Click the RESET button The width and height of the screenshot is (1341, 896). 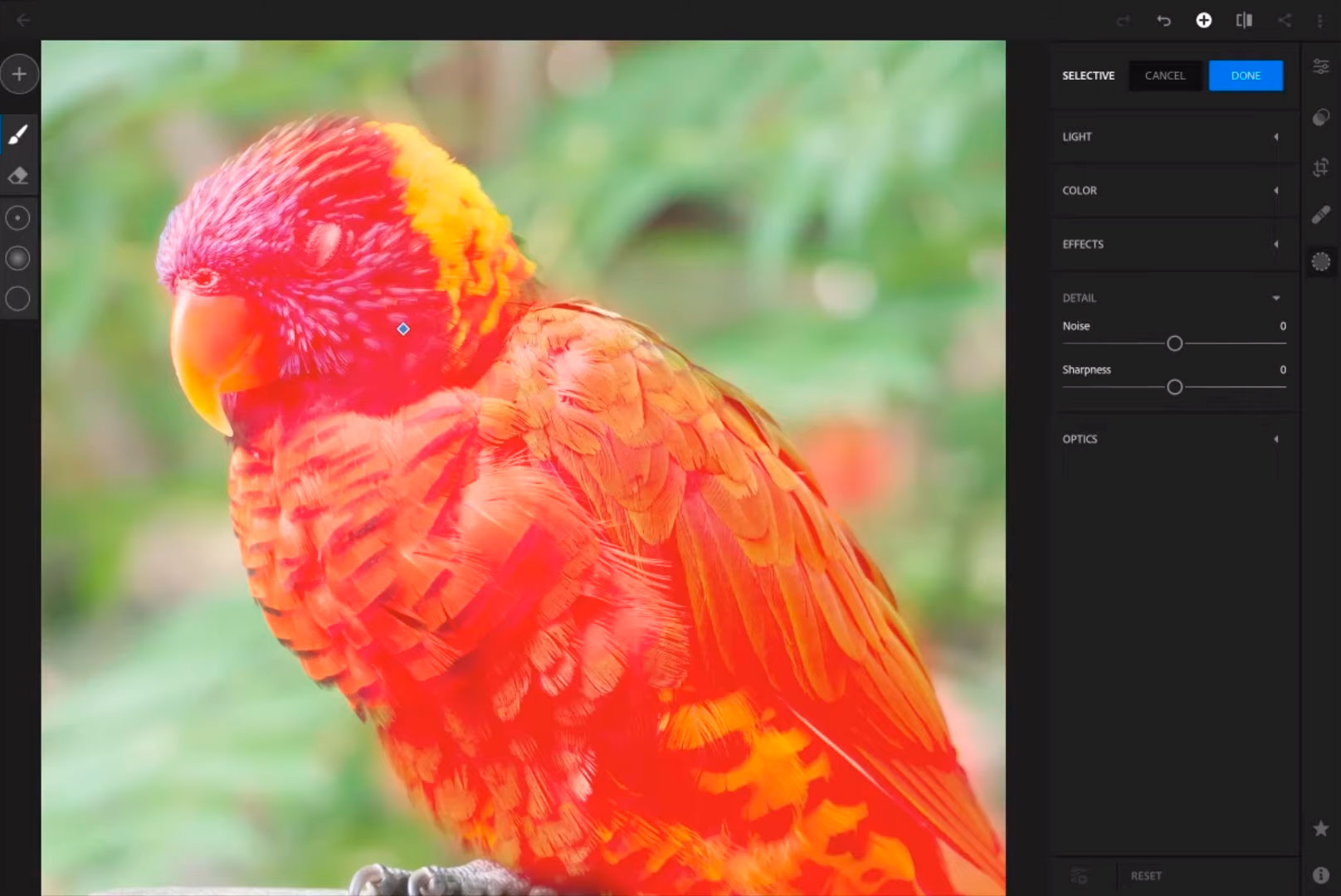(x=1146, y=875)
